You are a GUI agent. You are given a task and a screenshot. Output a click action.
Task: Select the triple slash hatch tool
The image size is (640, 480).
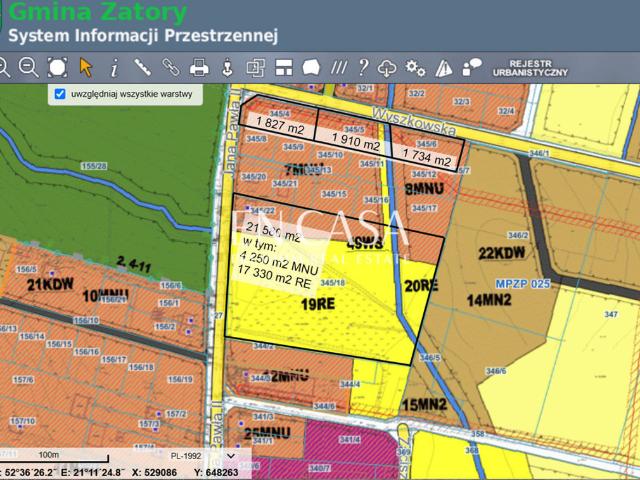[x=339, y=67]
